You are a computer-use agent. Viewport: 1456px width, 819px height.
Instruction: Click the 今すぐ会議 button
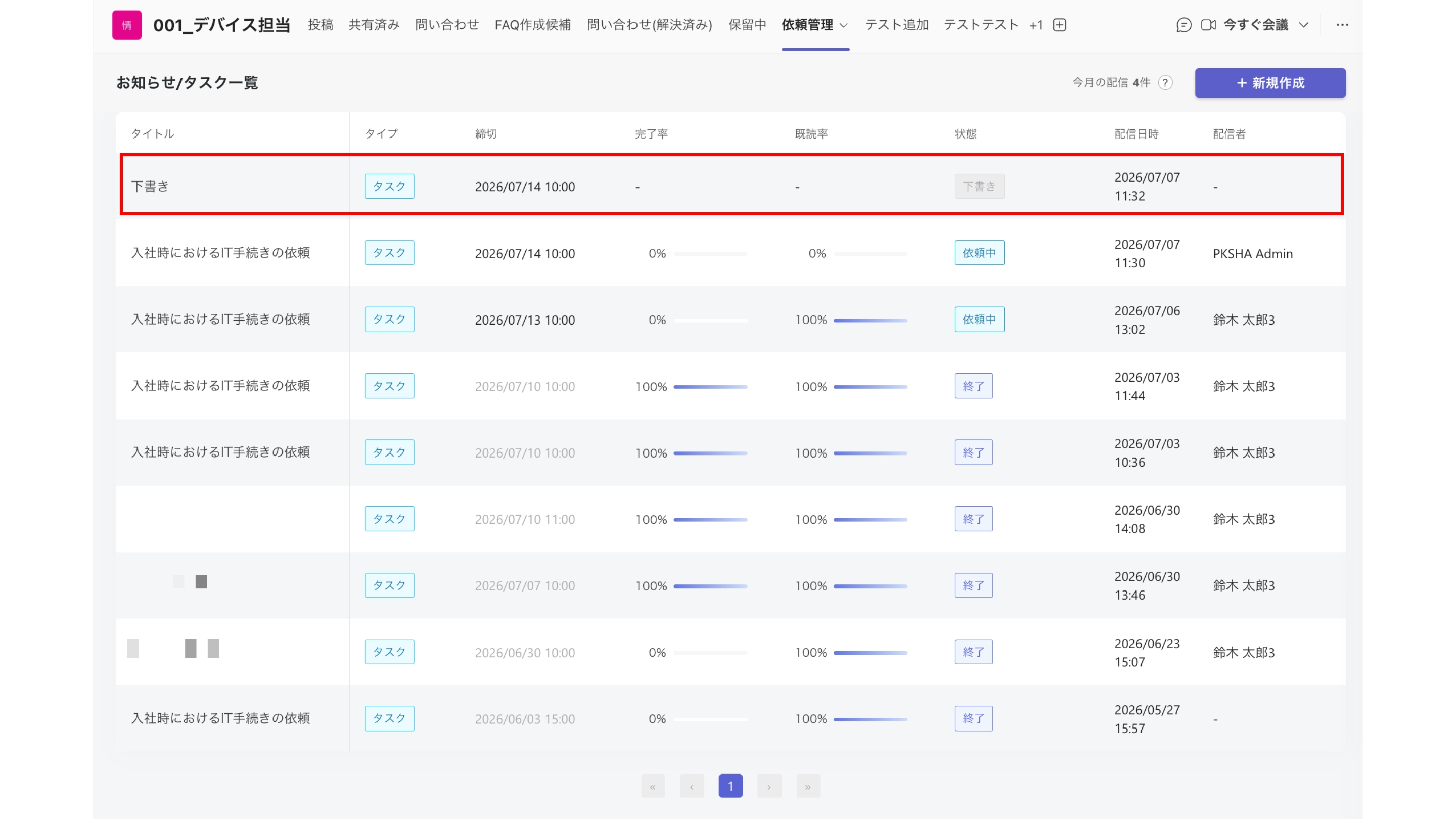tap(1256, 25)
